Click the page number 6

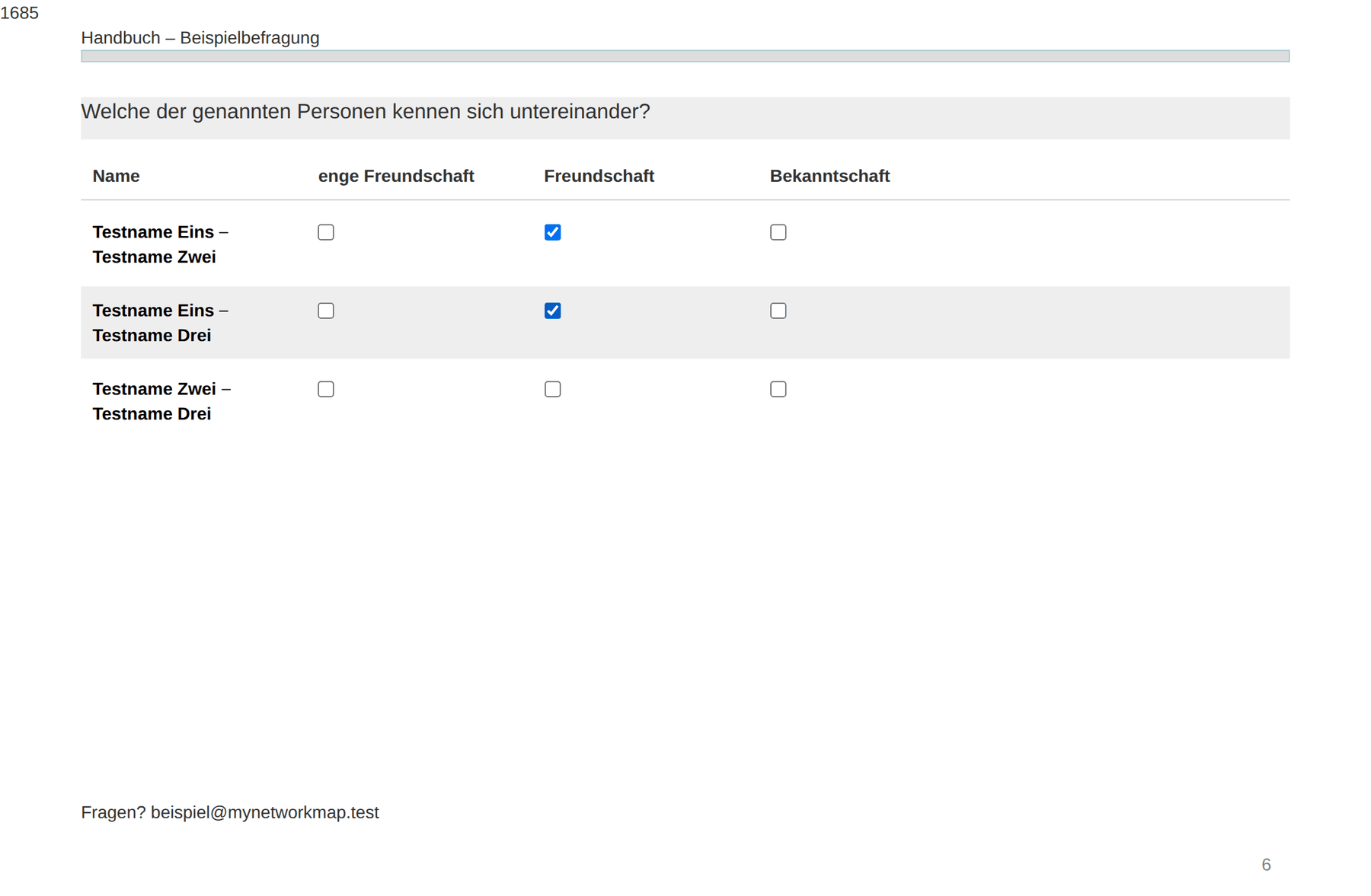pos(1266,865)
